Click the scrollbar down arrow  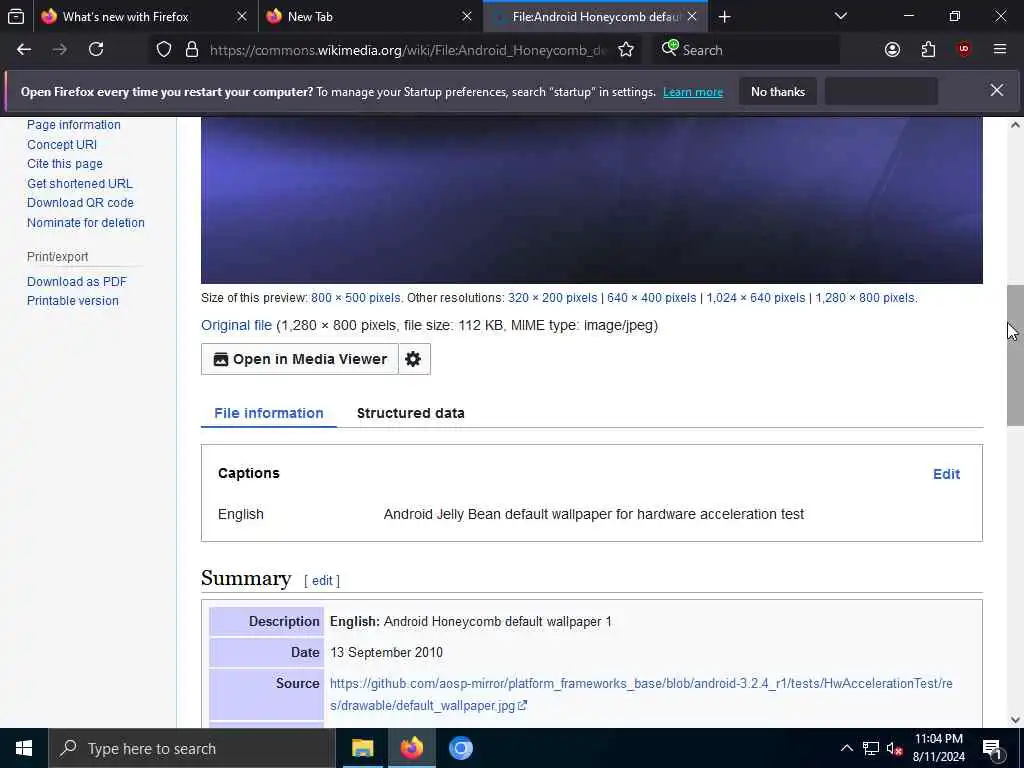click(1015, 720)
